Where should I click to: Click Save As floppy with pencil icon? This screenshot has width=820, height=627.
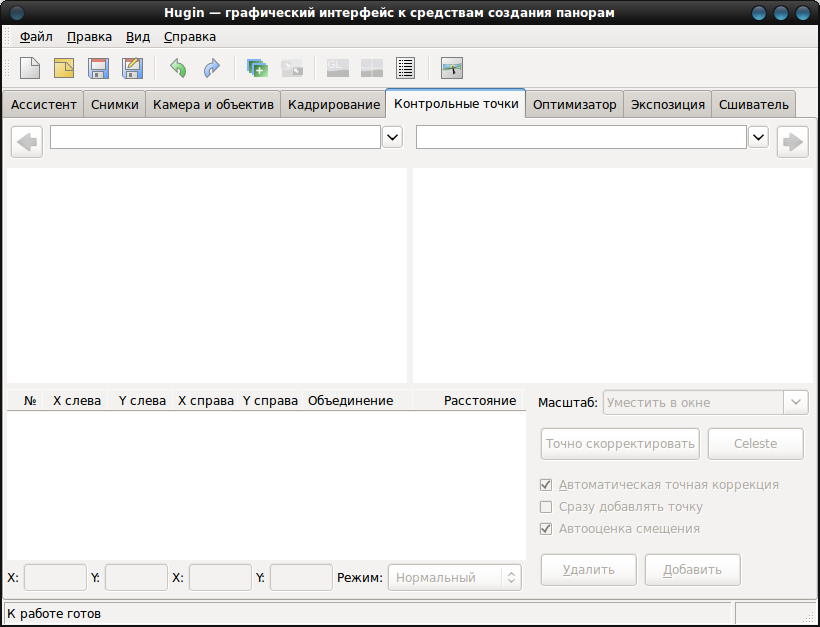click(132, 68)
